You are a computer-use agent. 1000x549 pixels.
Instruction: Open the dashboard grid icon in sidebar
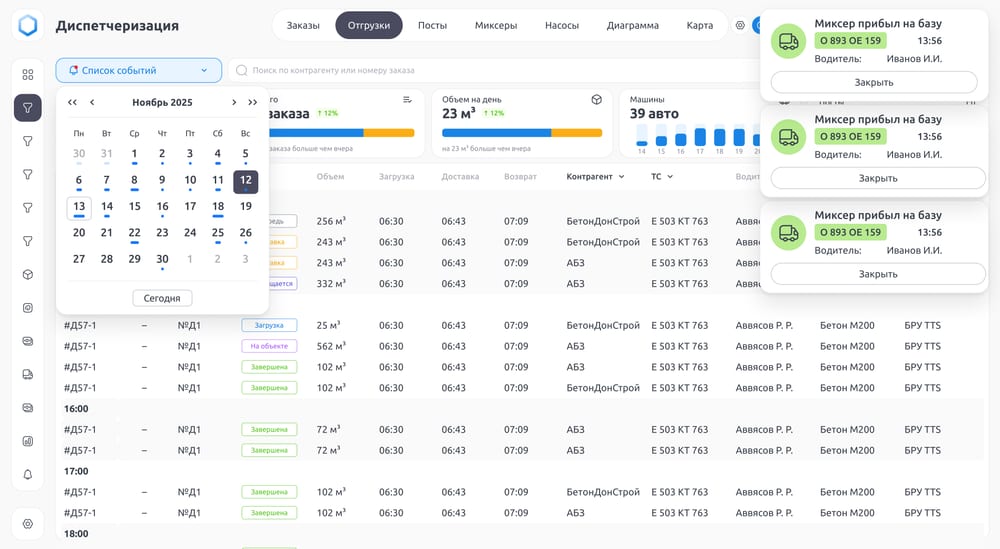point(28,74)
